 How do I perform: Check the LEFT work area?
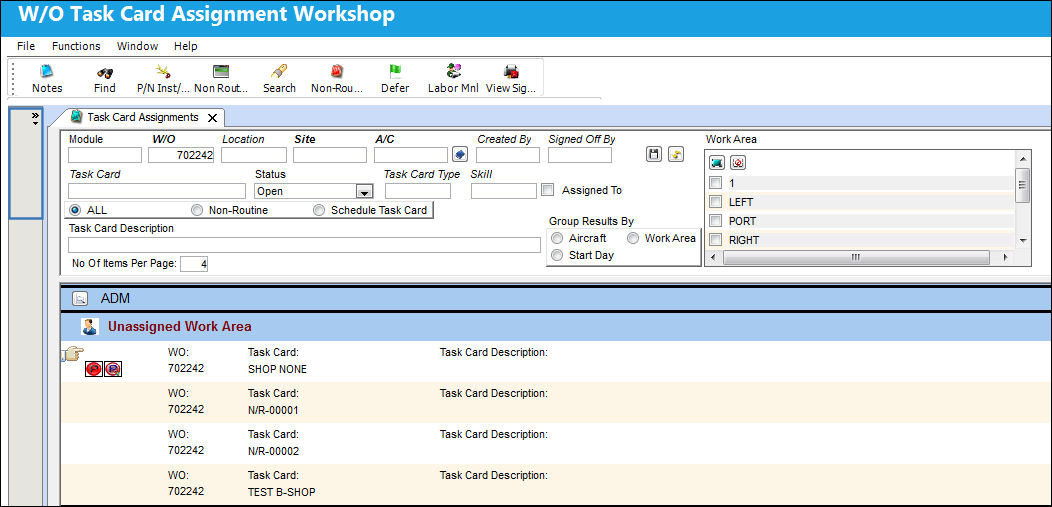pos(716,202)
